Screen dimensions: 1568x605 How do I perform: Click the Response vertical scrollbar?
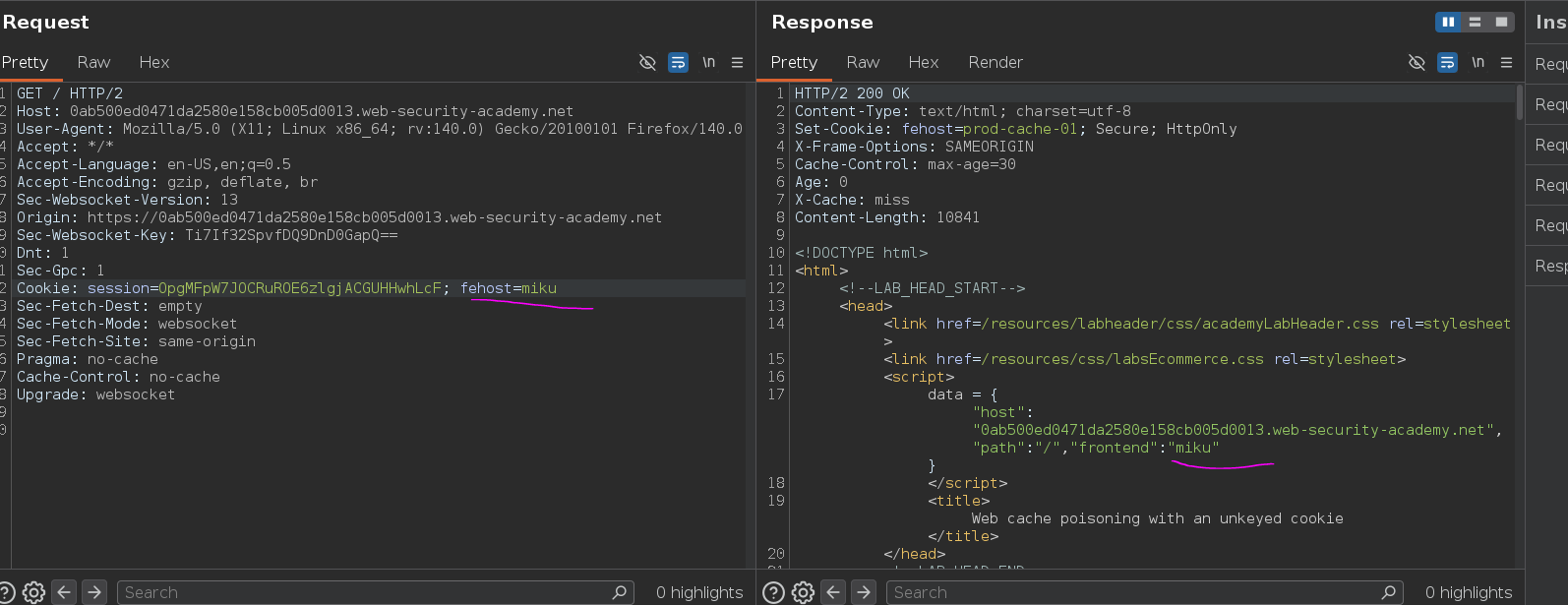1520,103
